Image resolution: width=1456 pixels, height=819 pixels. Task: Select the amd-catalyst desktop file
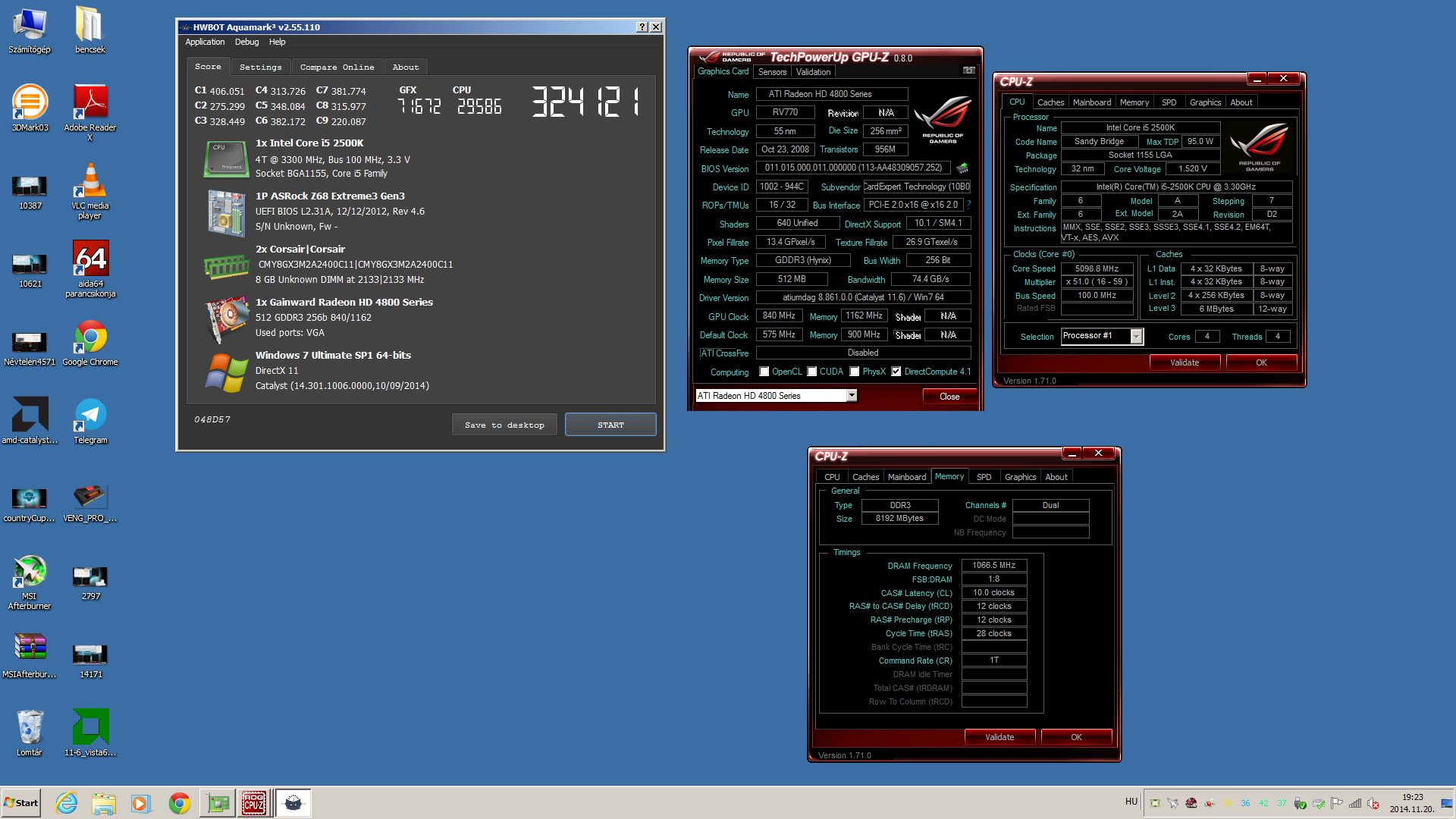30,422
